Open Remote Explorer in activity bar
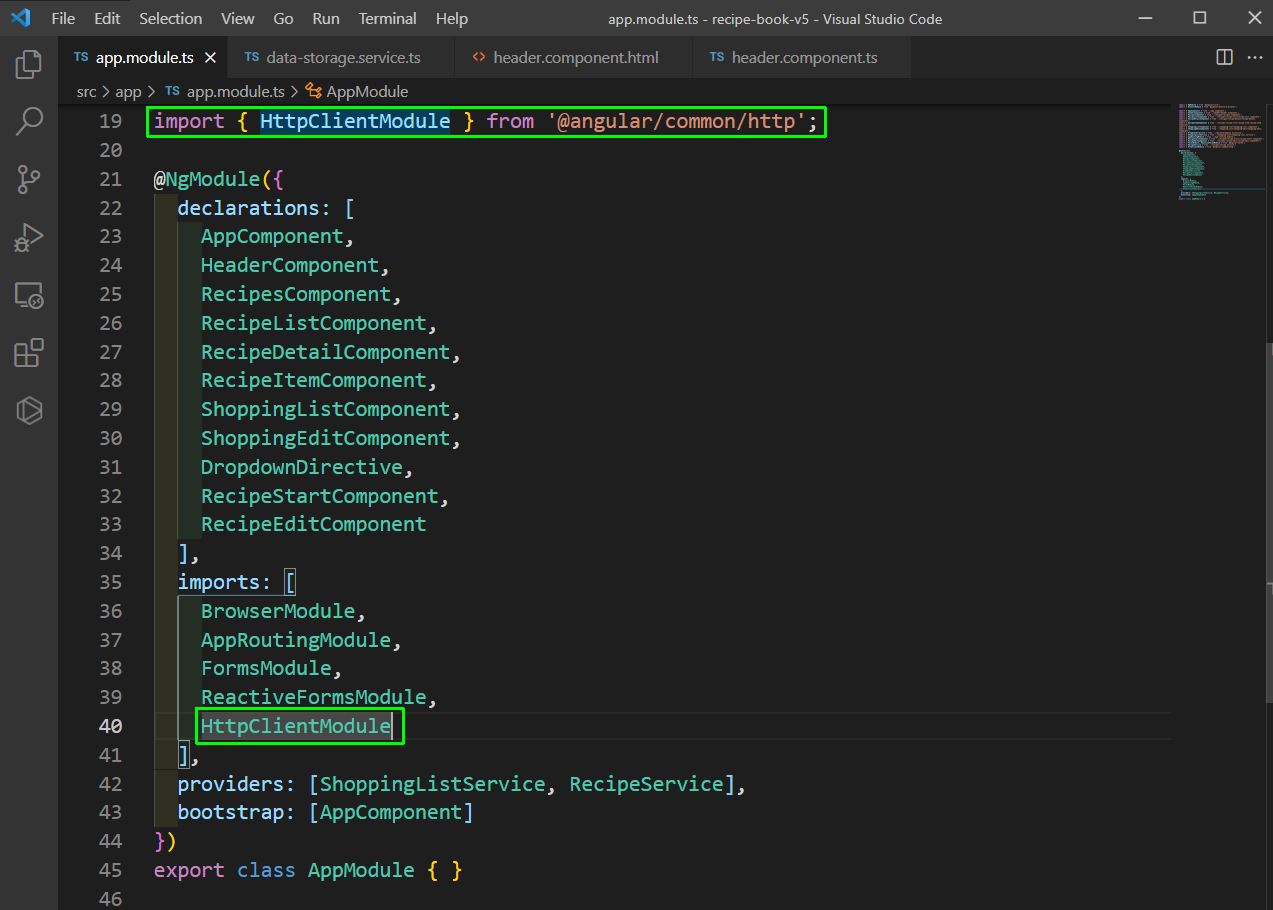The image size is (1273, 910). tap(29, 295)
